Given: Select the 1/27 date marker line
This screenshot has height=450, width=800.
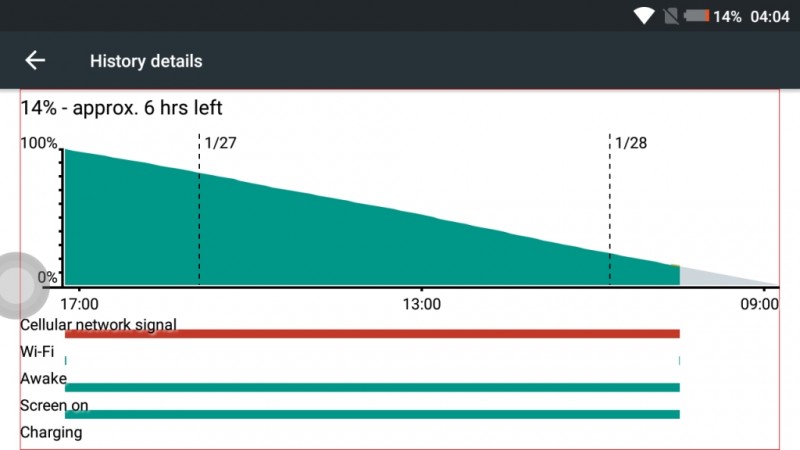Looking at the screenshot, I should tap(199, 209).
